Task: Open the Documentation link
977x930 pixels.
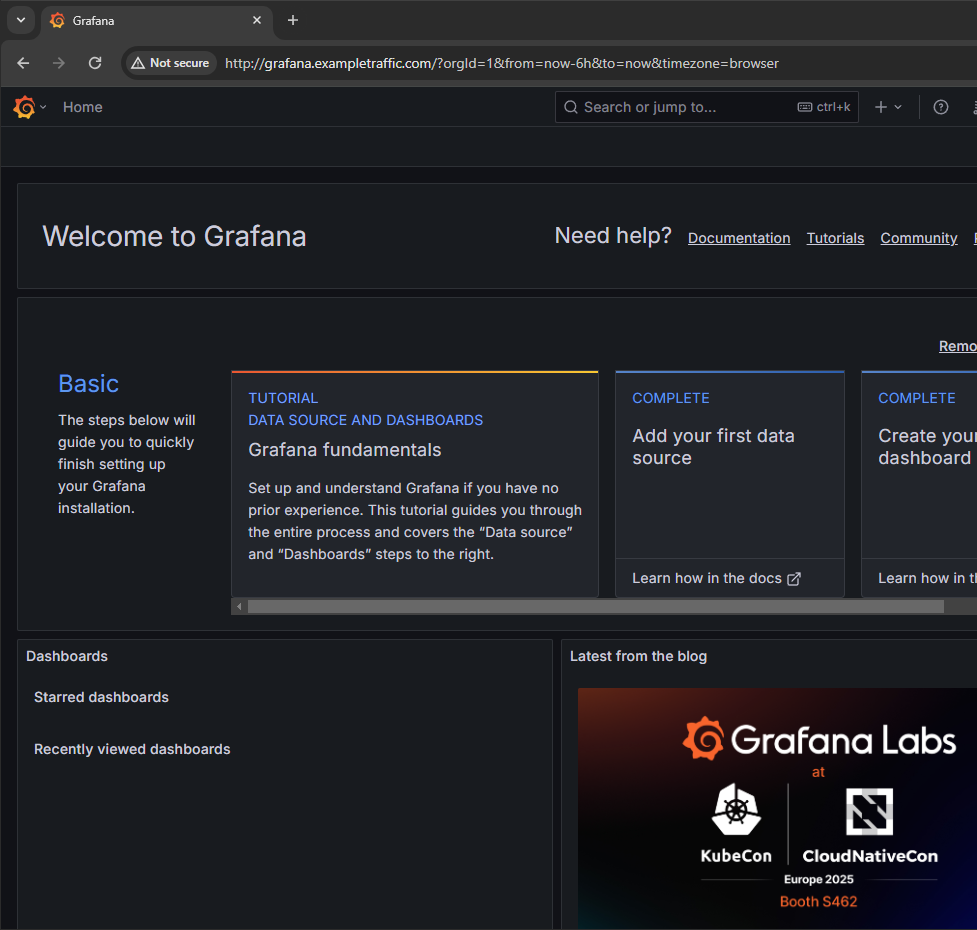Action: click(739, 238)
